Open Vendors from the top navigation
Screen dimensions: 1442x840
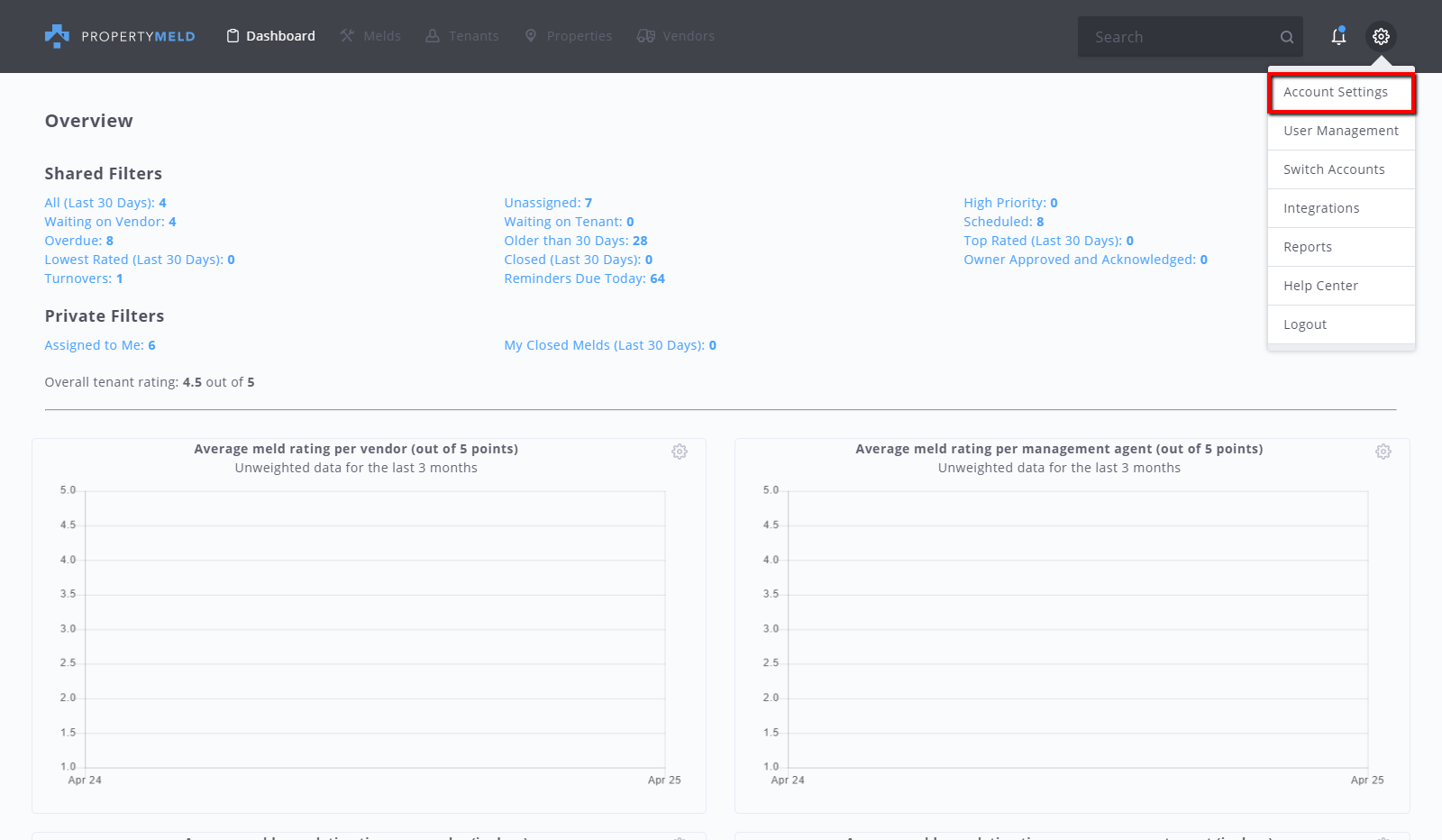[x=675, y=36]
